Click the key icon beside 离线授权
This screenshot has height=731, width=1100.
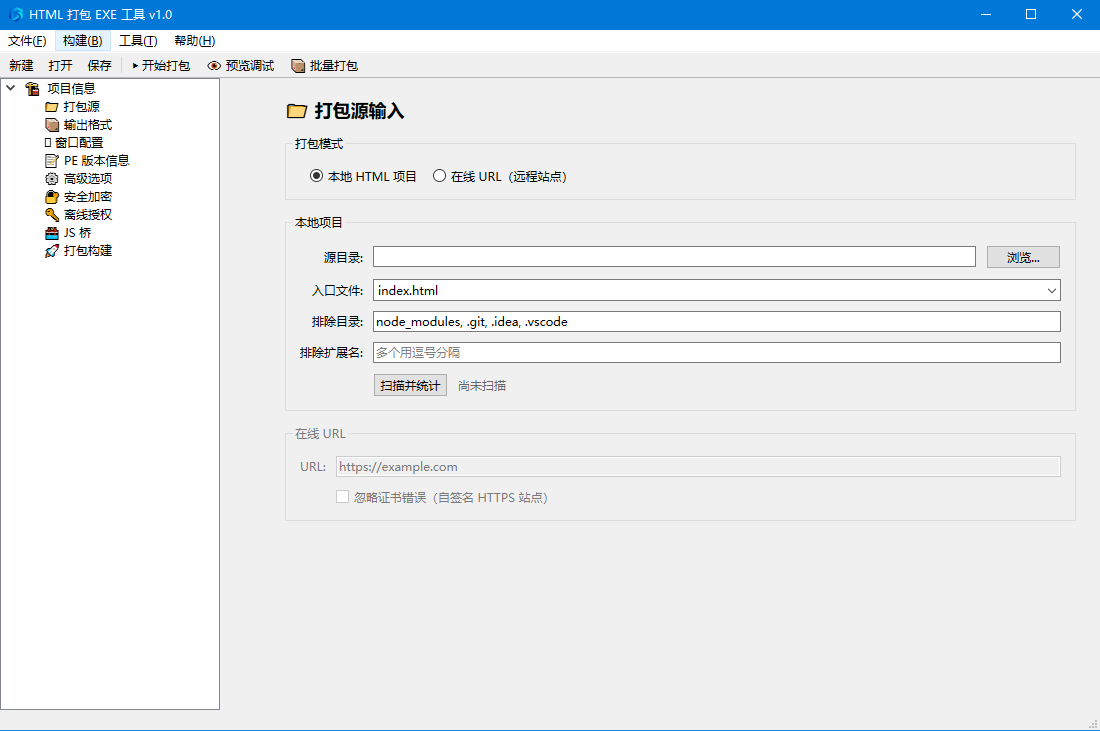point(51,215)
